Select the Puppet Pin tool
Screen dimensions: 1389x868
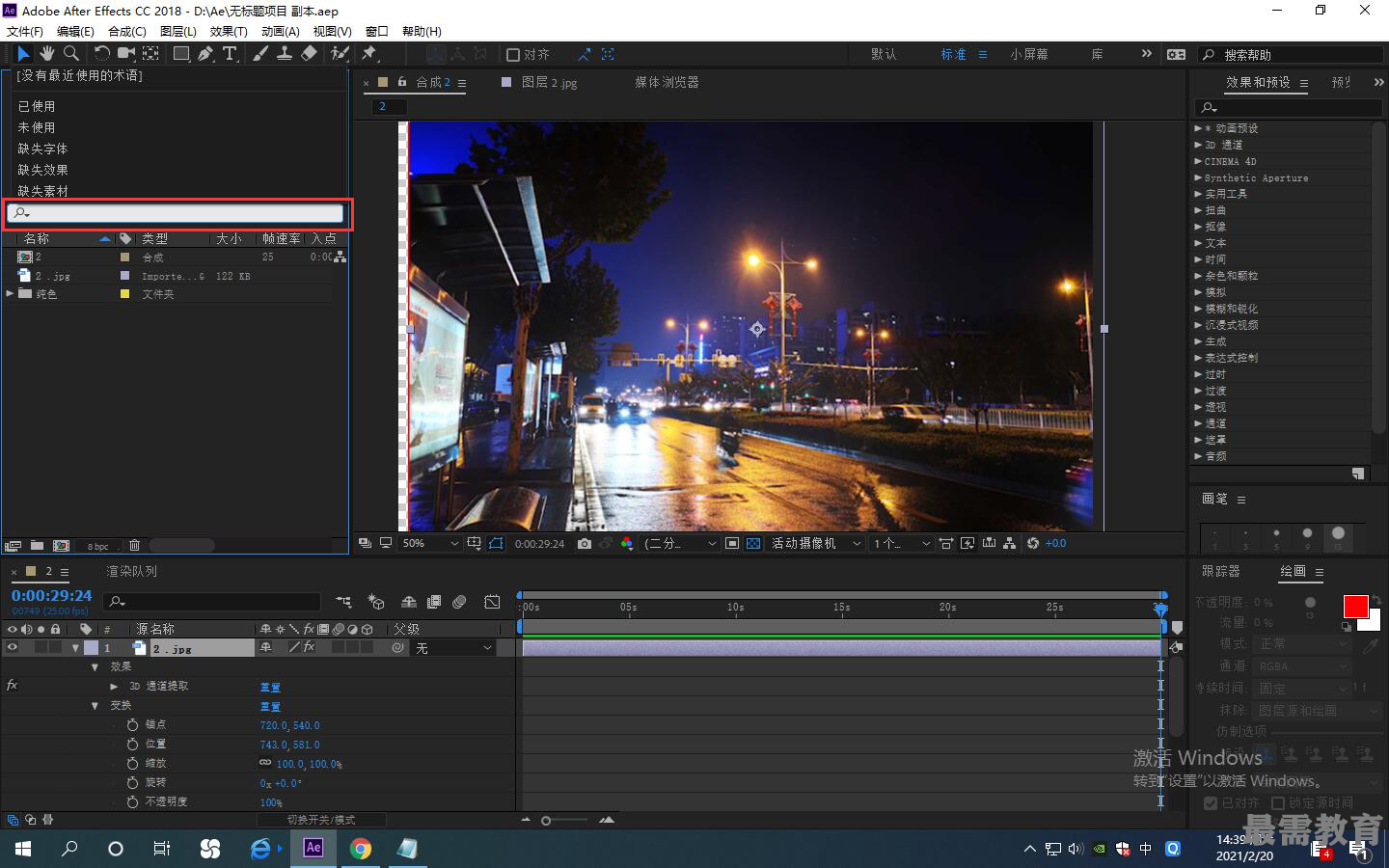[x=368, y=54]
